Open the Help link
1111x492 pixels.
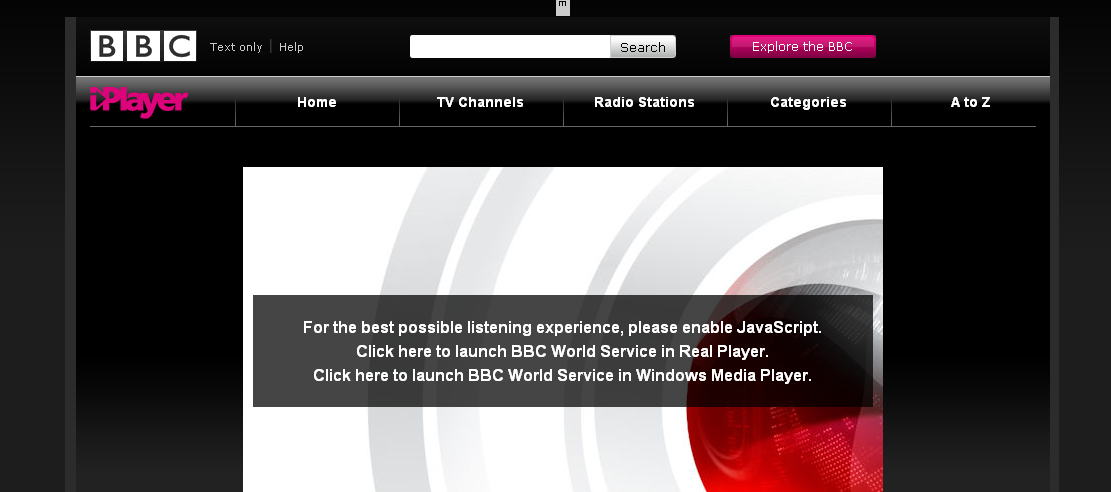click(x=291, y=47)
